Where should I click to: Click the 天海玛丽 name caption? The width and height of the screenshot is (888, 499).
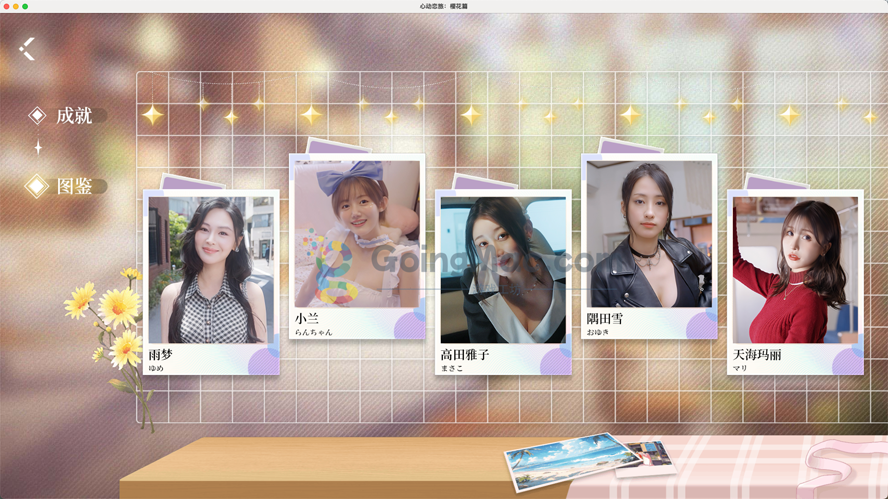pos(757,355)
